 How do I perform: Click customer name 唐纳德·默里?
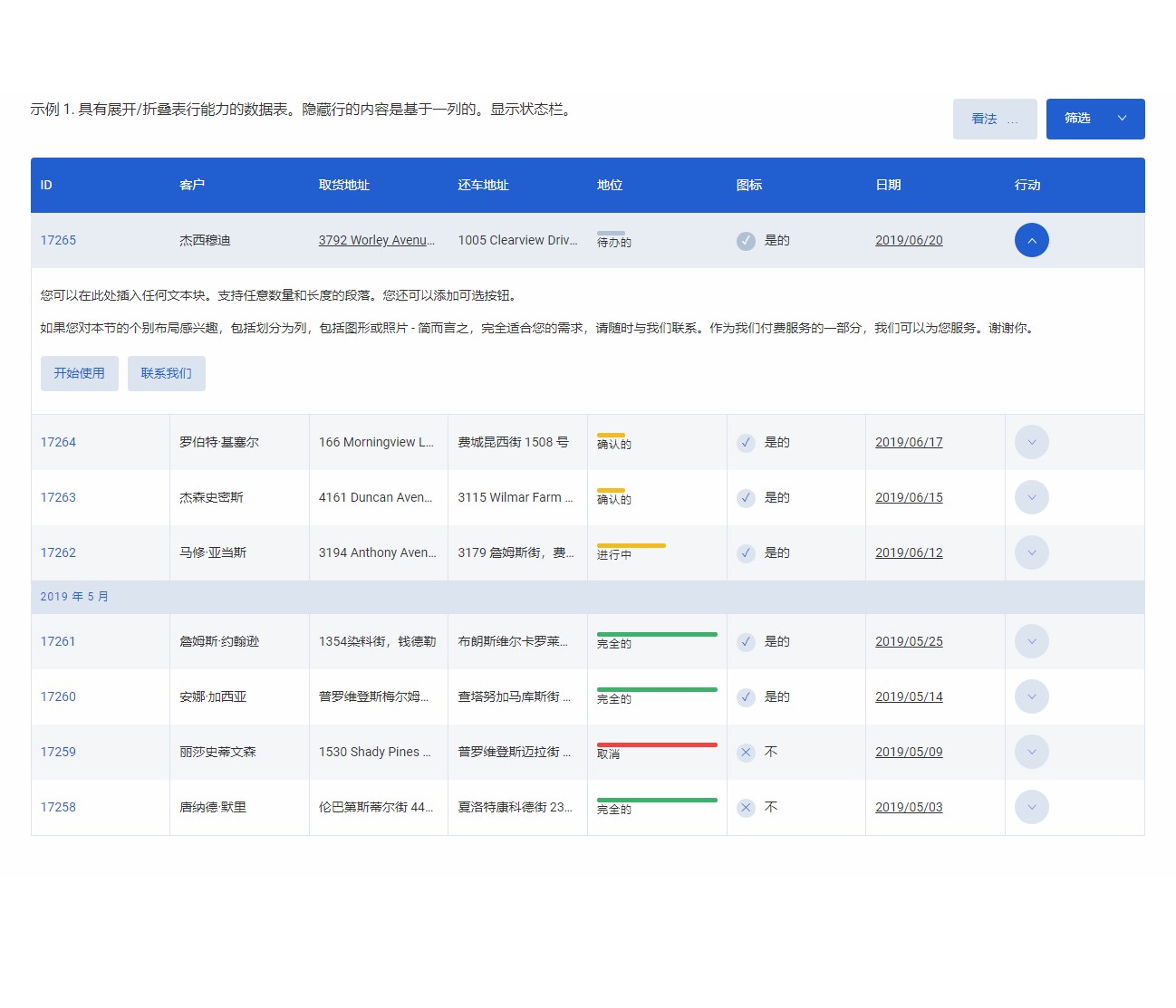213,807
